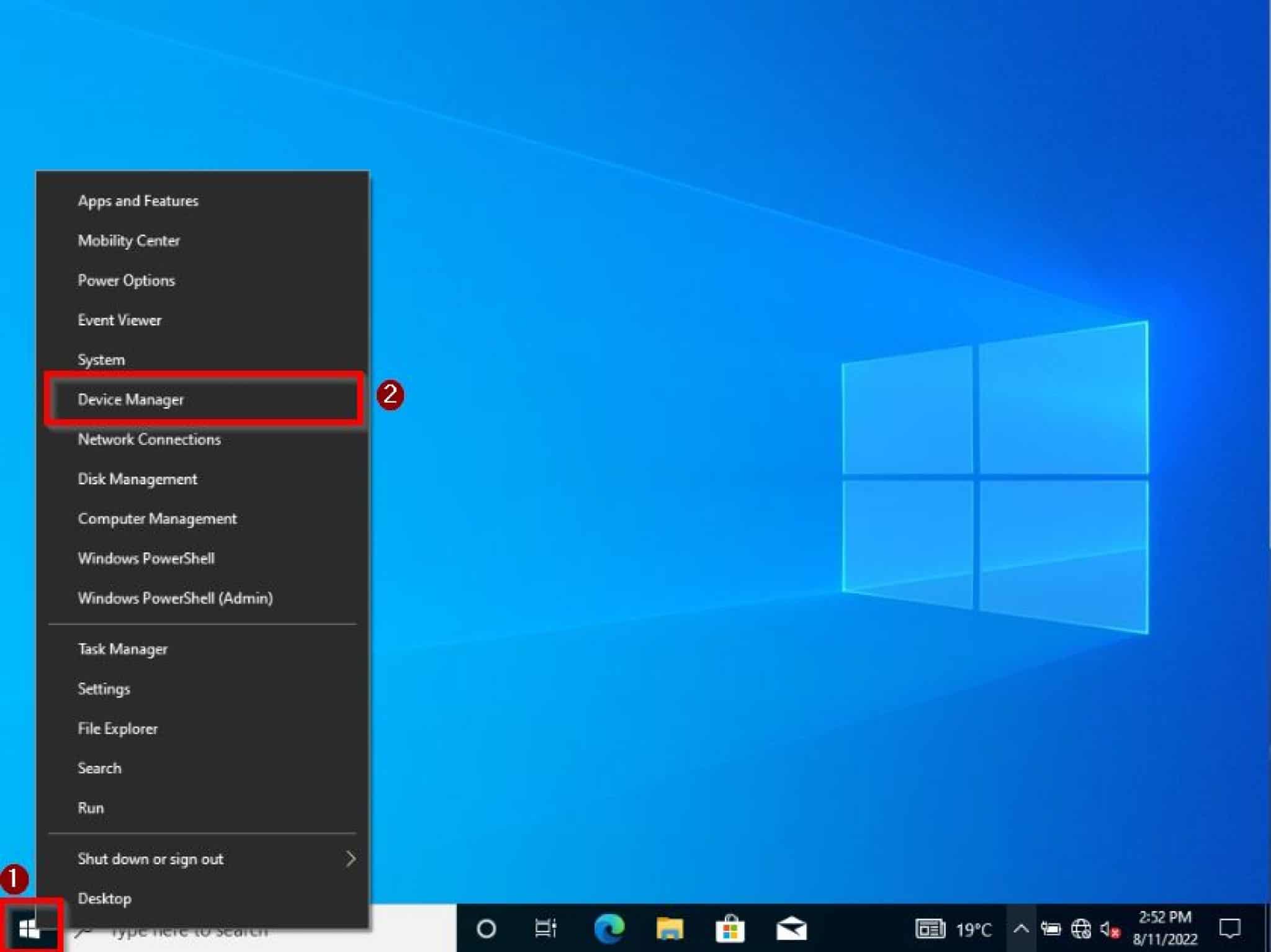Open the Mail app from the taskbar
Screen dimensions: 1271x952
coord(793,929)
